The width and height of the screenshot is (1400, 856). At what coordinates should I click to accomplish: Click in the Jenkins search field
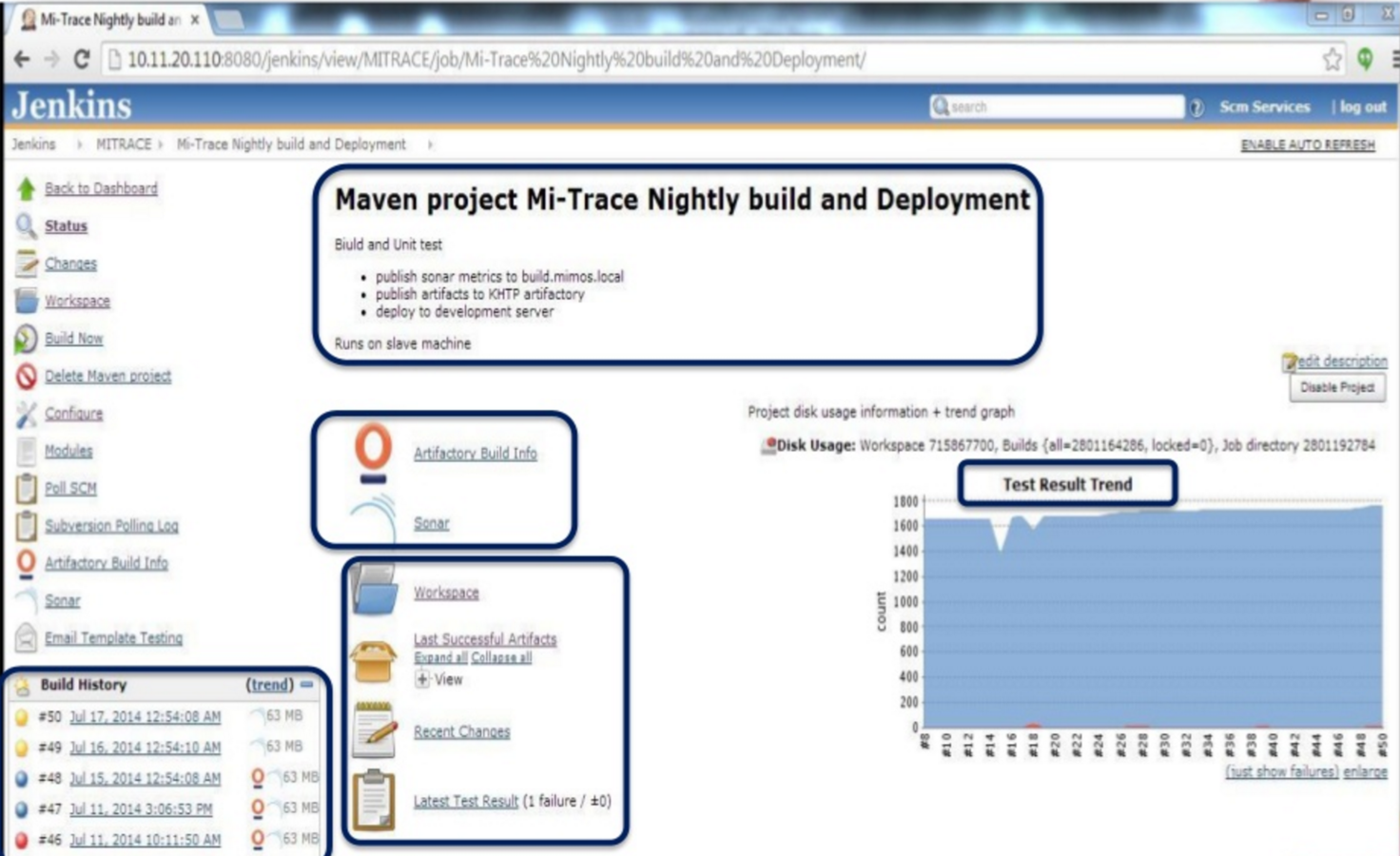[x=1058, y=107]
